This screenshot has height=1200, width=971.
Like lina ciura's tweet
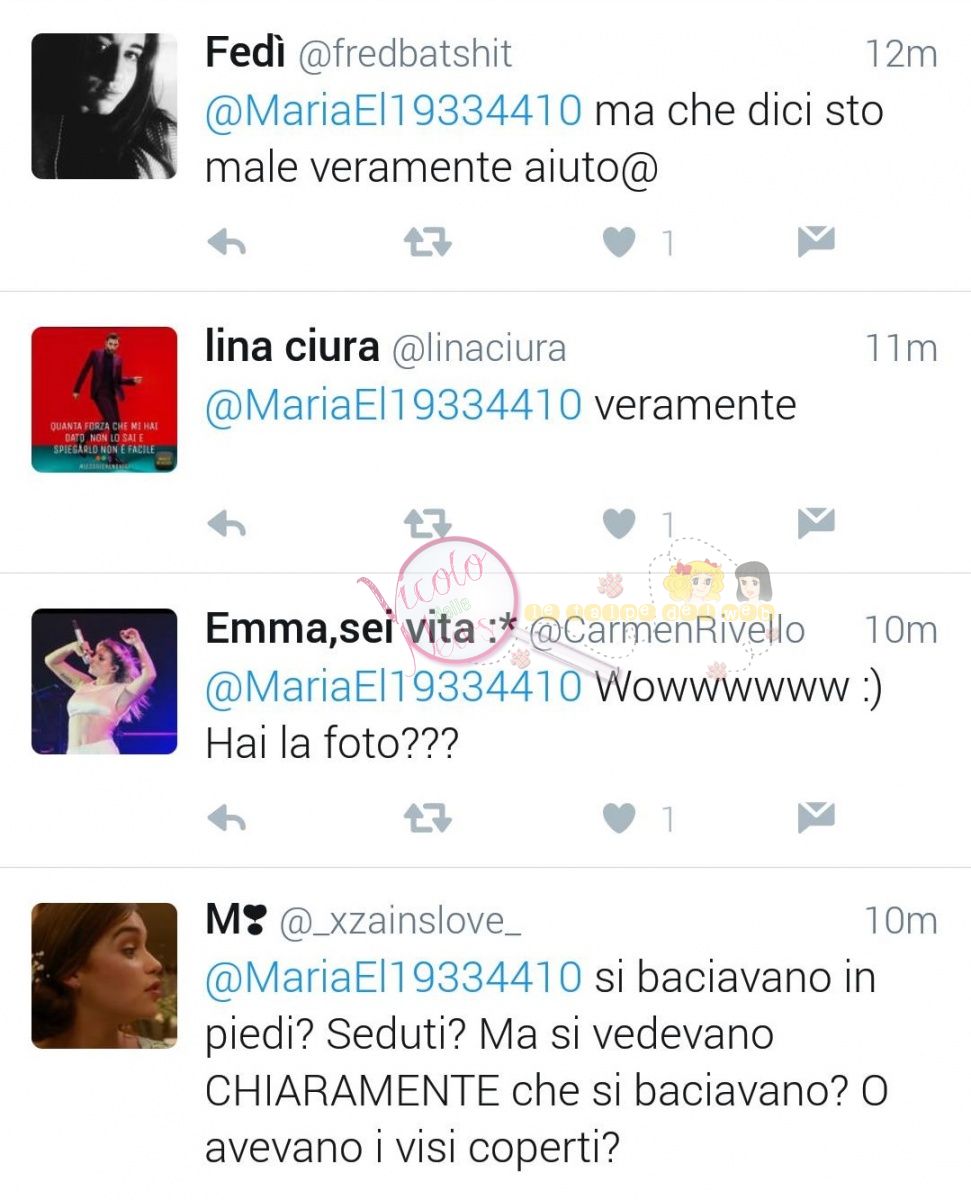pyautogui.click(x=619, y=524)
